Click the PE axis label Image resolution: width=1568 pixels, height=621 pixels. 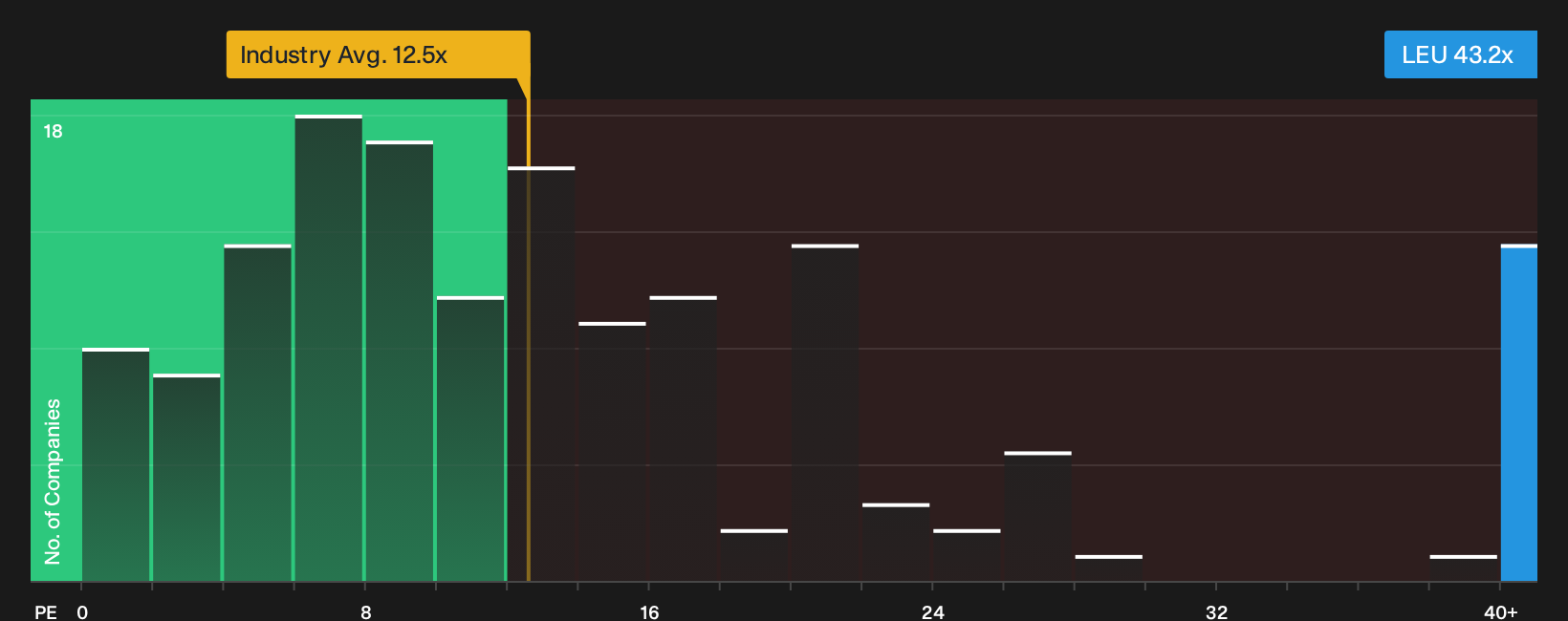coord(46,611)
